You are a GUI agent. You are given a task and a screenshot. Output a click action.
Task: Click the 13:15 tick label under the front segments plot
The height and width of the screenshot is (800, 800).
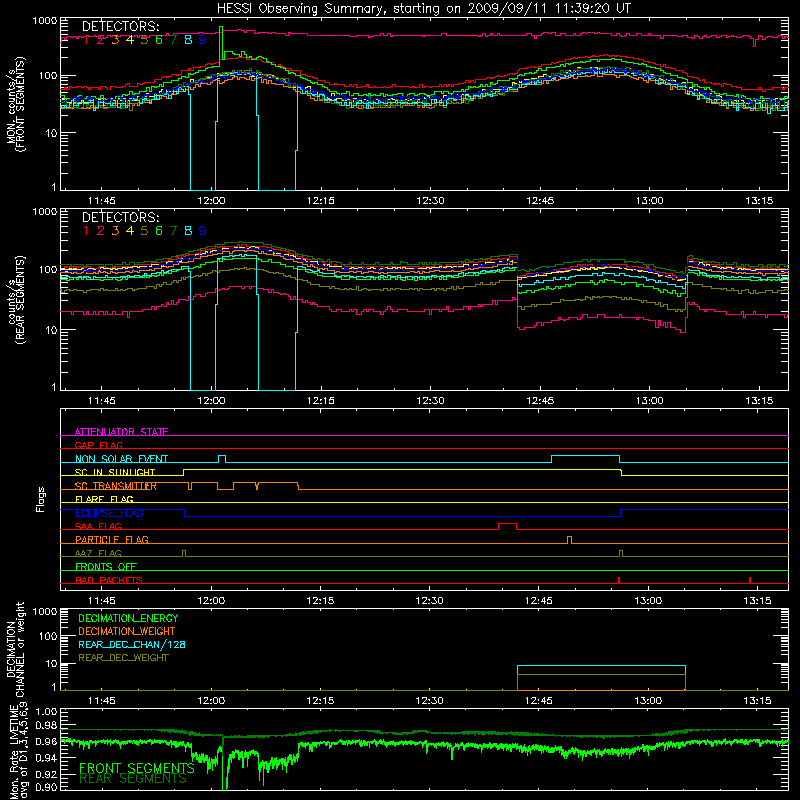(759, 201)
